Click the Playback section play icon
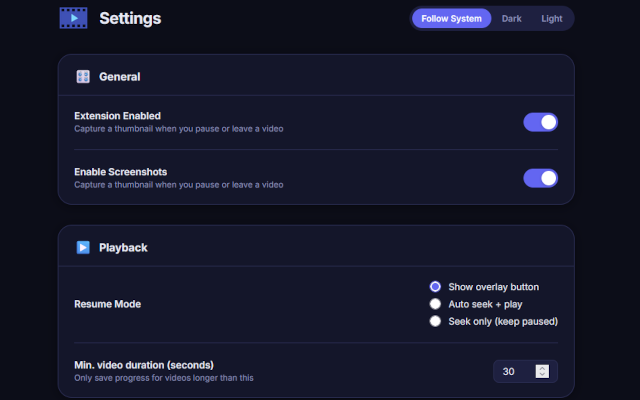 click(83, 247)
